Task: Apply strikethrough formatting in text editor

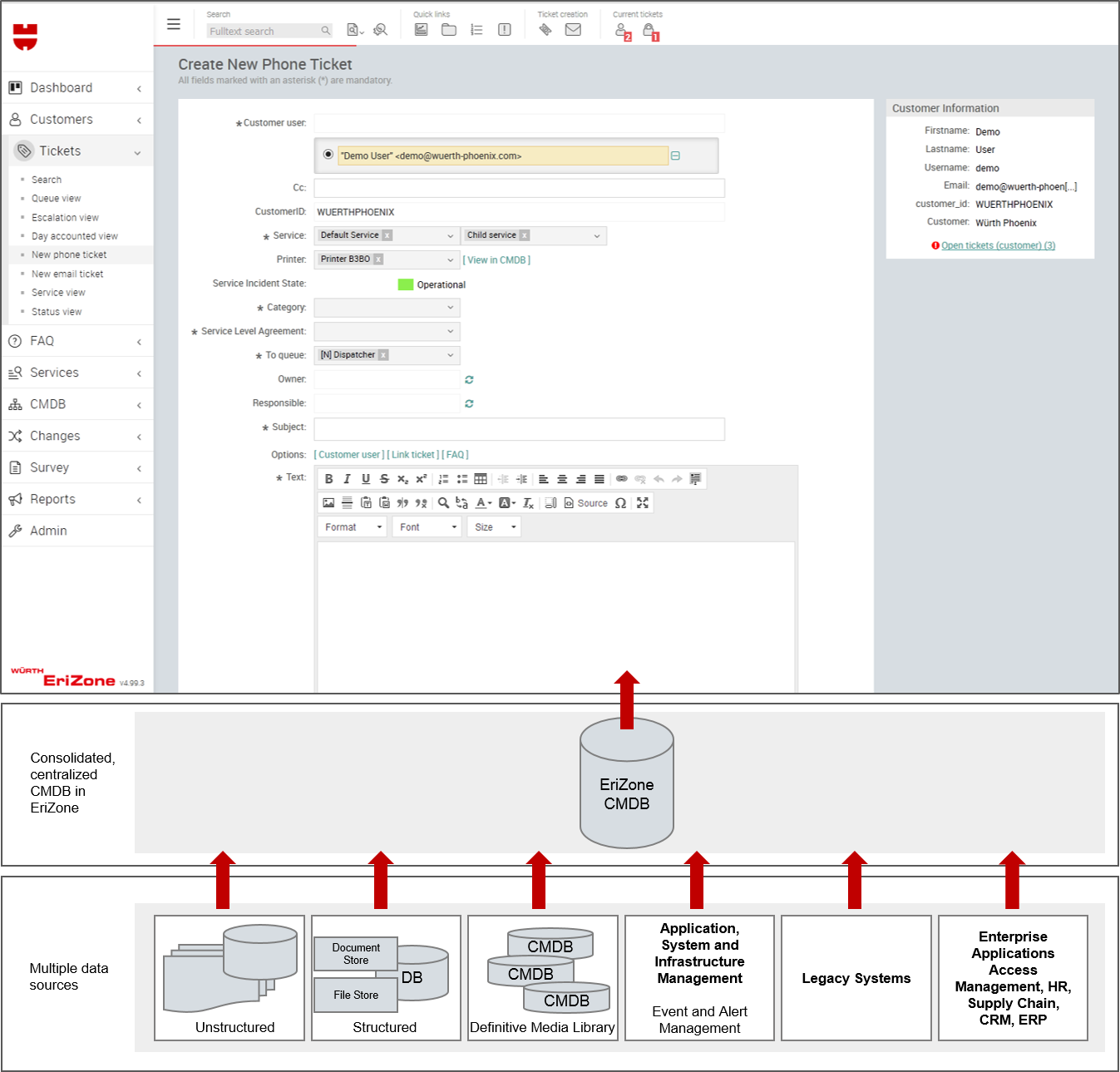Action: pos(384,479)
